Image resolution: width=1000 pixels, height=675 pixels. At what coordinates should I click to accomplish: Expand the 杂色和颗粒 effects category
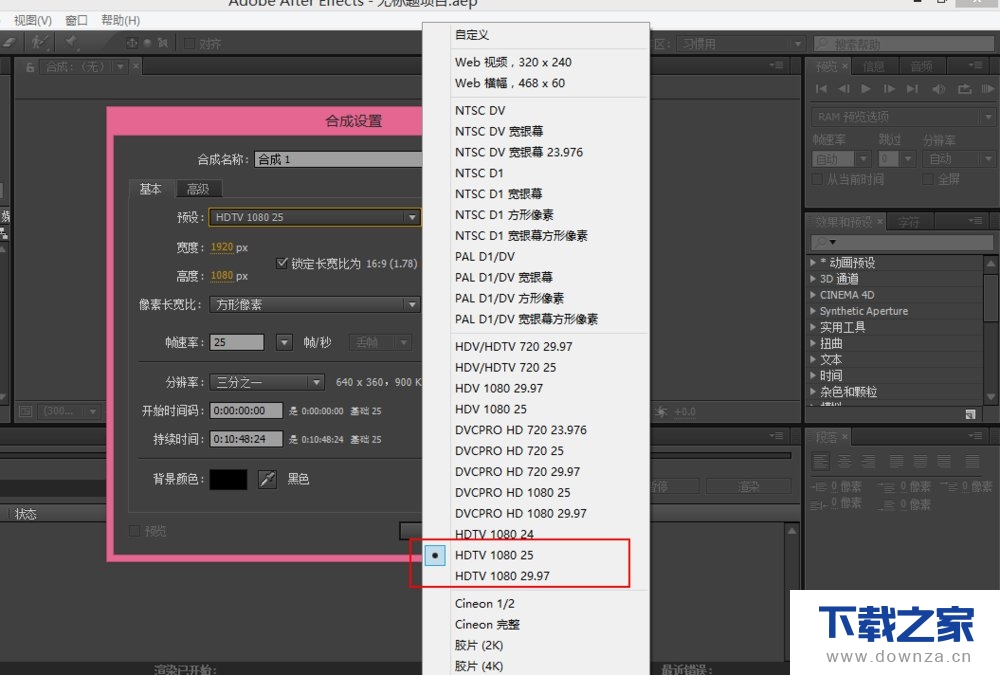[x=813, y=392]
